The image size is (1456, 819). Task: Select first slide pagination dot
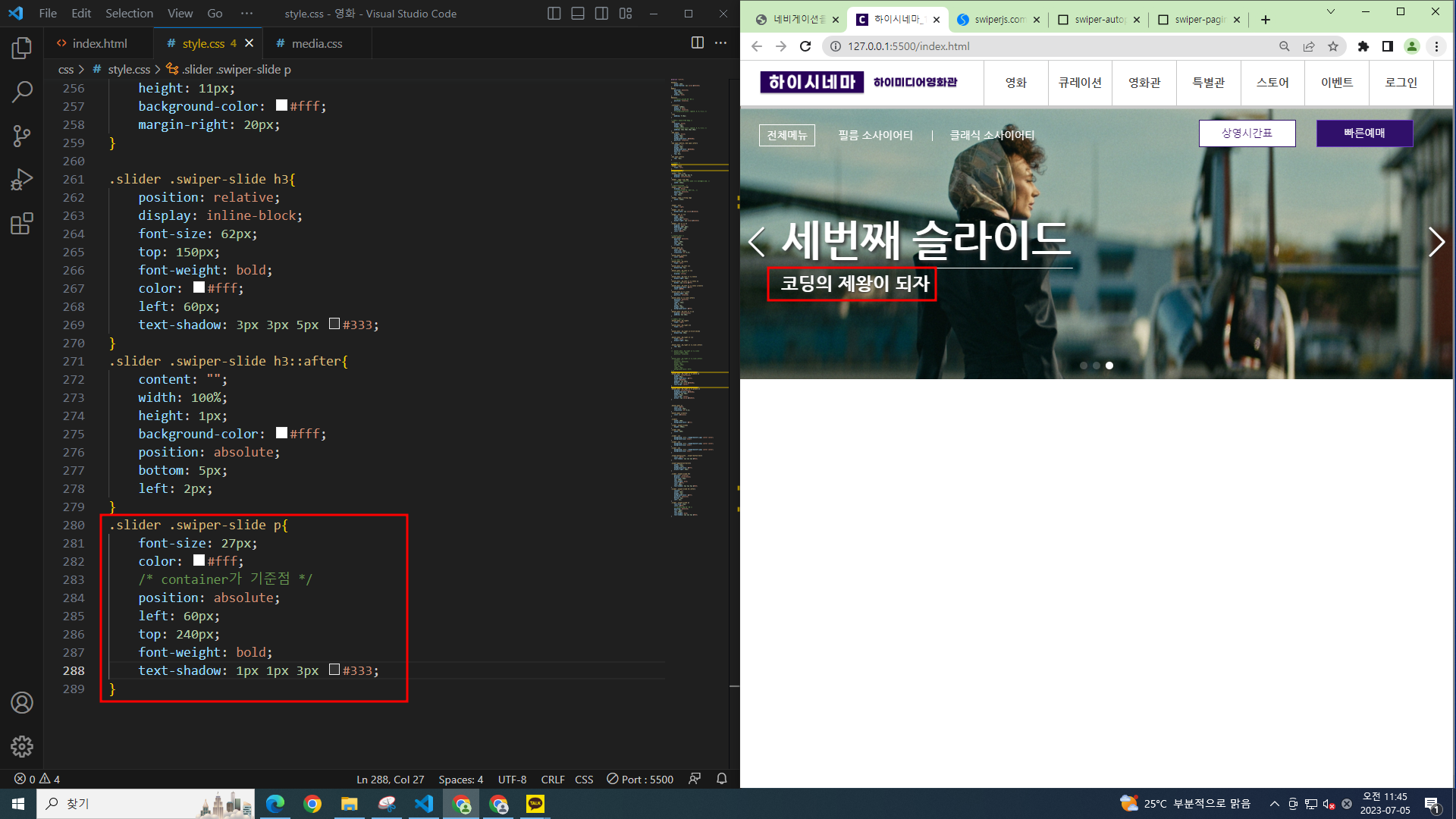tap(1084, 366)
